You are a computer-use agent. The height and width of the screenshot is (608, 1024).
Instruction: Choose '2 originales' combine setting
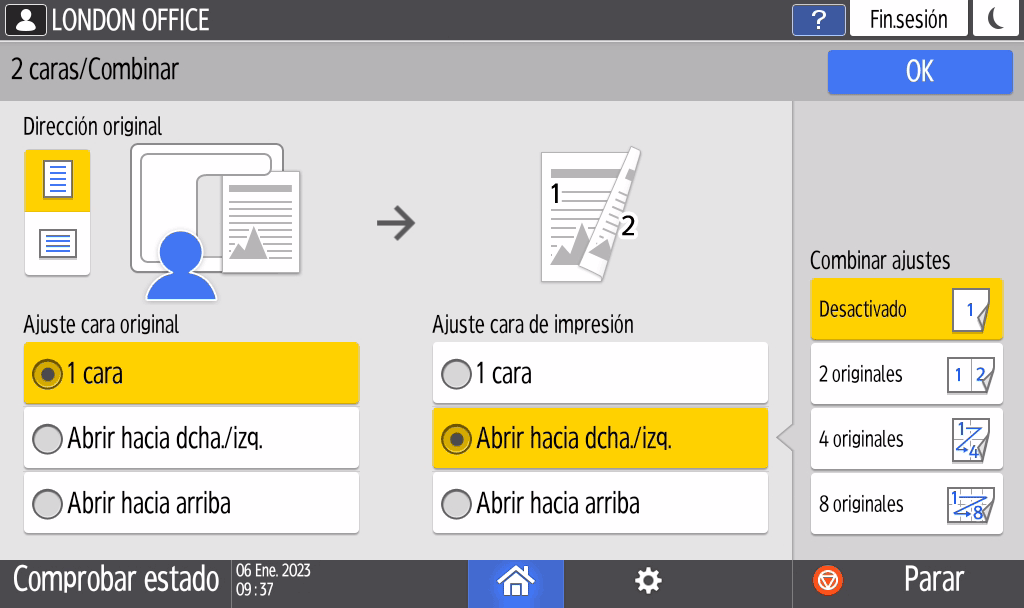tap(906, 374)
